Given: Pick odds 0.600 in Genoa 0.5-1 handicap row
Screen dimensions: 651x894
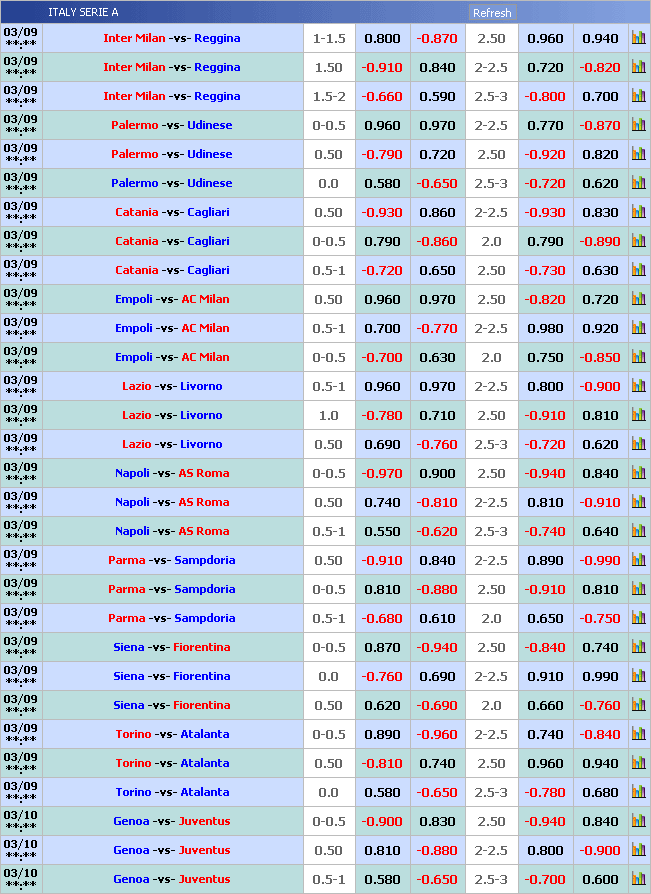Looking at the screenshot, I should 600,879.
